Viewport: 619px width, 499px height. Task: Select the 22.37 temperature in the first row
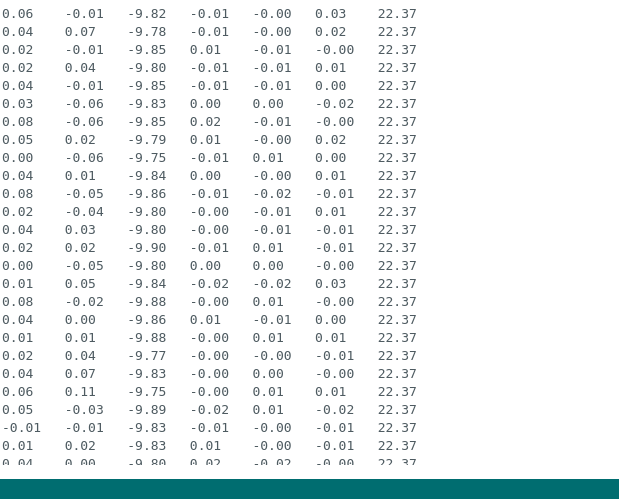coord(397,14)
